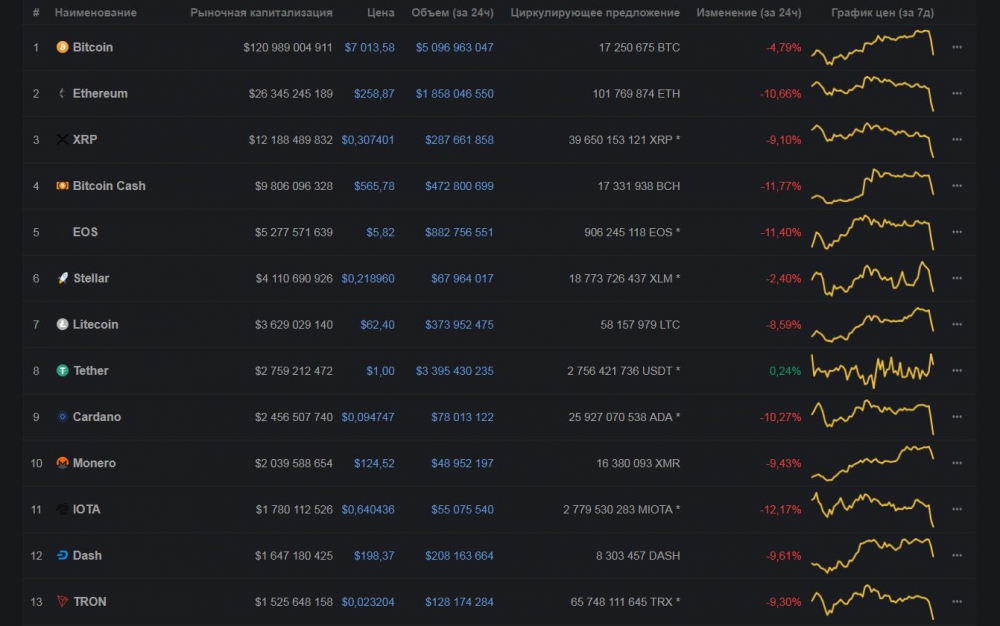The width and height of the screenshot is (1000, 626).
Task: Expand more options for EOS row
Action: tap(957, 232)
